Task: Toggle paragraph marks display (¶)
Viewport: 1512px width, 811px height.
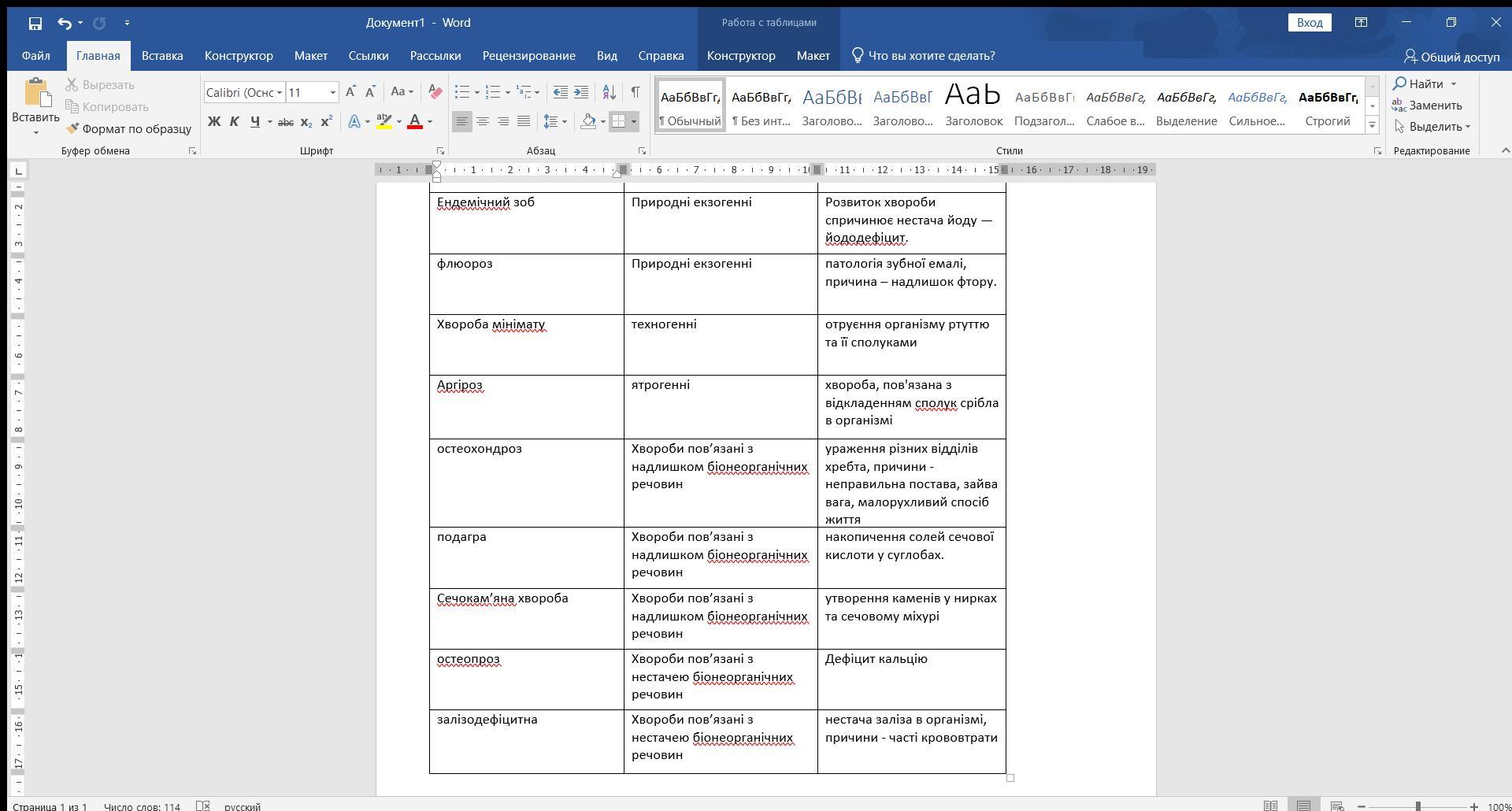Action: [x=635, y=92]
